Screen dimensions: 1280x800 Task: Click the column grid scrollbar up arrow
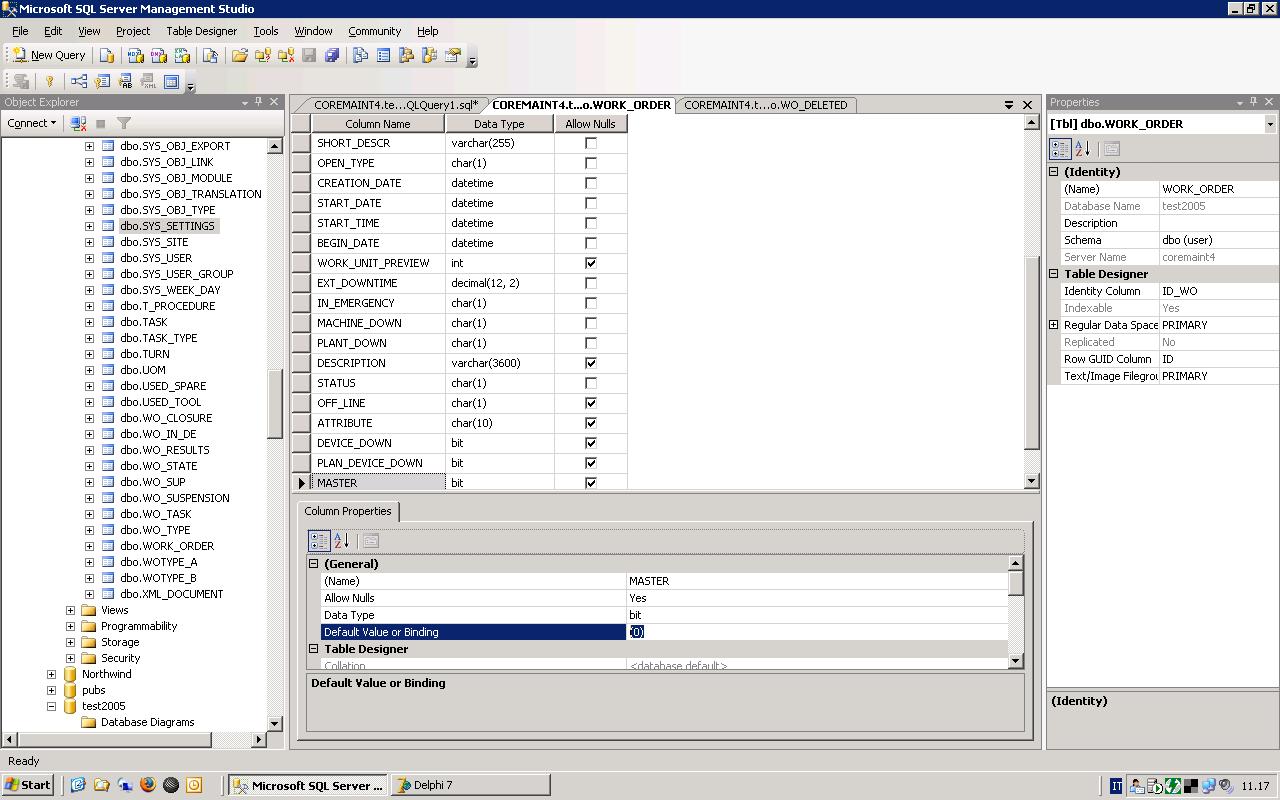coord(1032,122)
